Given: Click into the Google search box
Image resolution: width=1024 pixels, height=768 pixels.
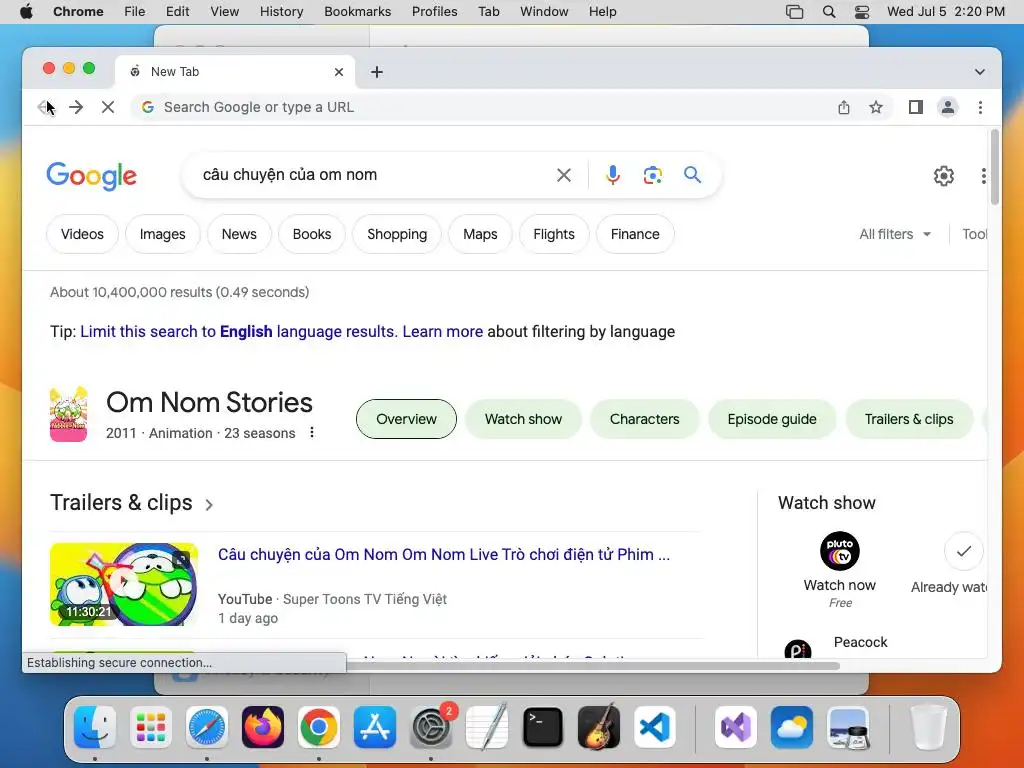Looking at the screenshot, I should tap(372, 175).
